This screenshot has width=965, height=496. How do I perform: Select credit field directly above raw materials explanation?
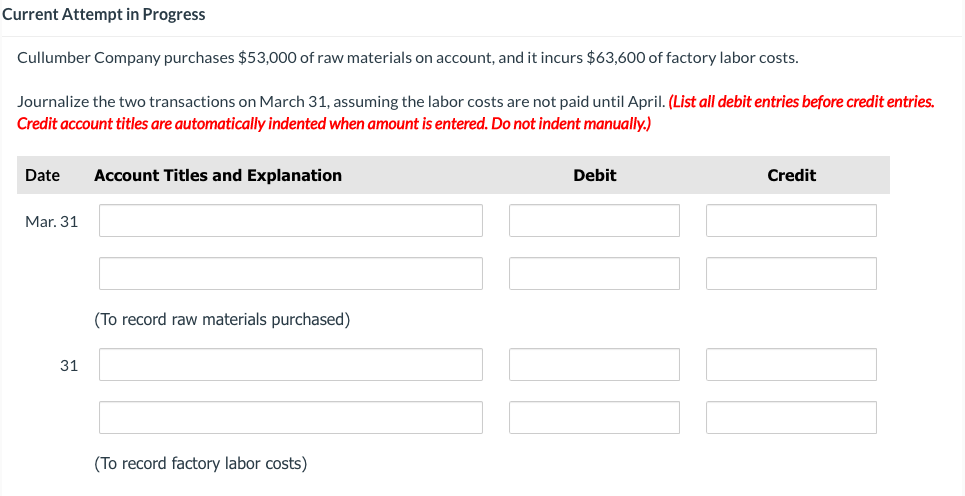click(791, 274)
